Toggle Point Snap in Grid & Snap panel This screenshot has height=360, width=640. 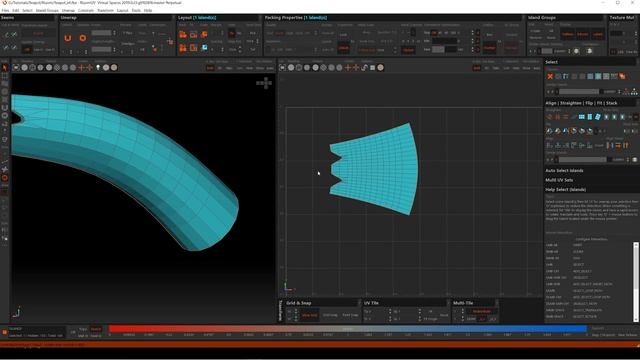[x=350, y=315]
